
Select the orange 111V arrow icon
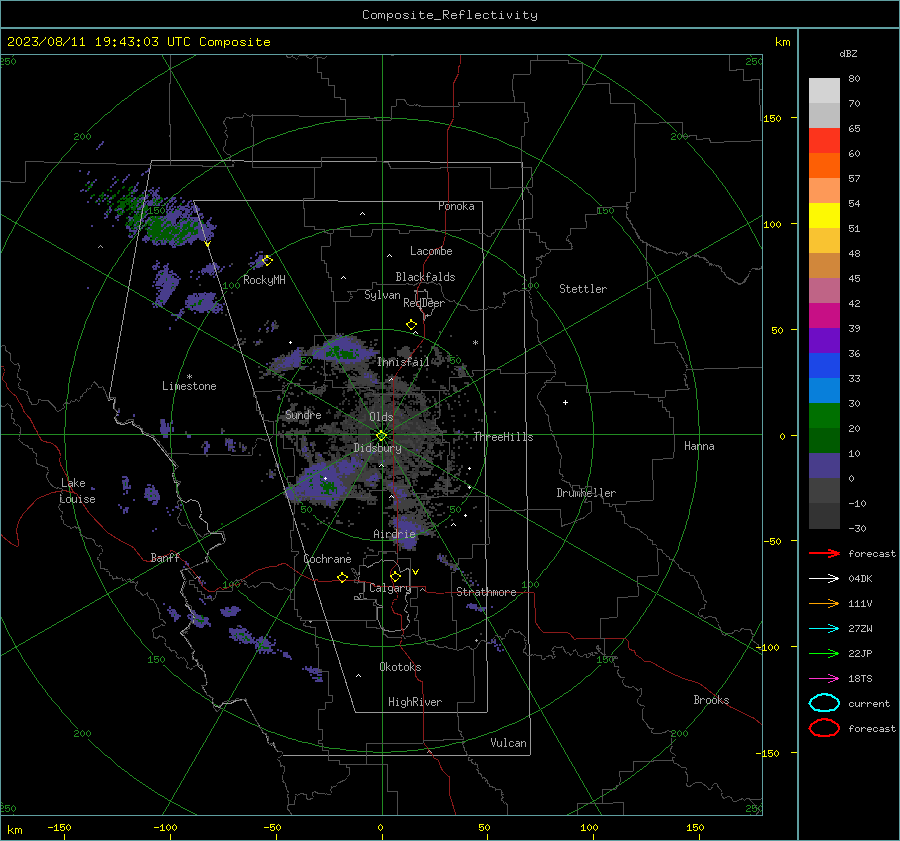point(824,603)
